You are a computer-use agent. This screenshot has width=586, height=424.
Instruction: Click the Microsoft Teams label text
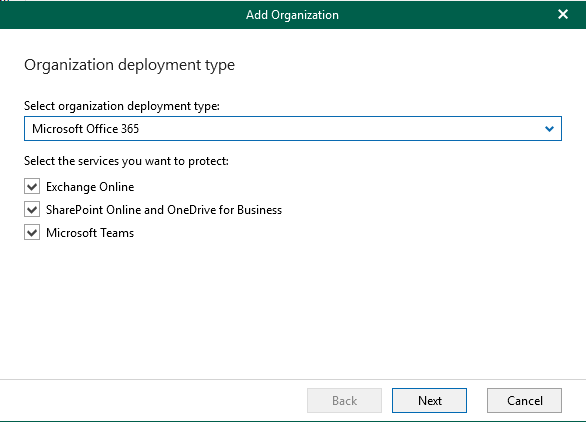click(90, 233)
